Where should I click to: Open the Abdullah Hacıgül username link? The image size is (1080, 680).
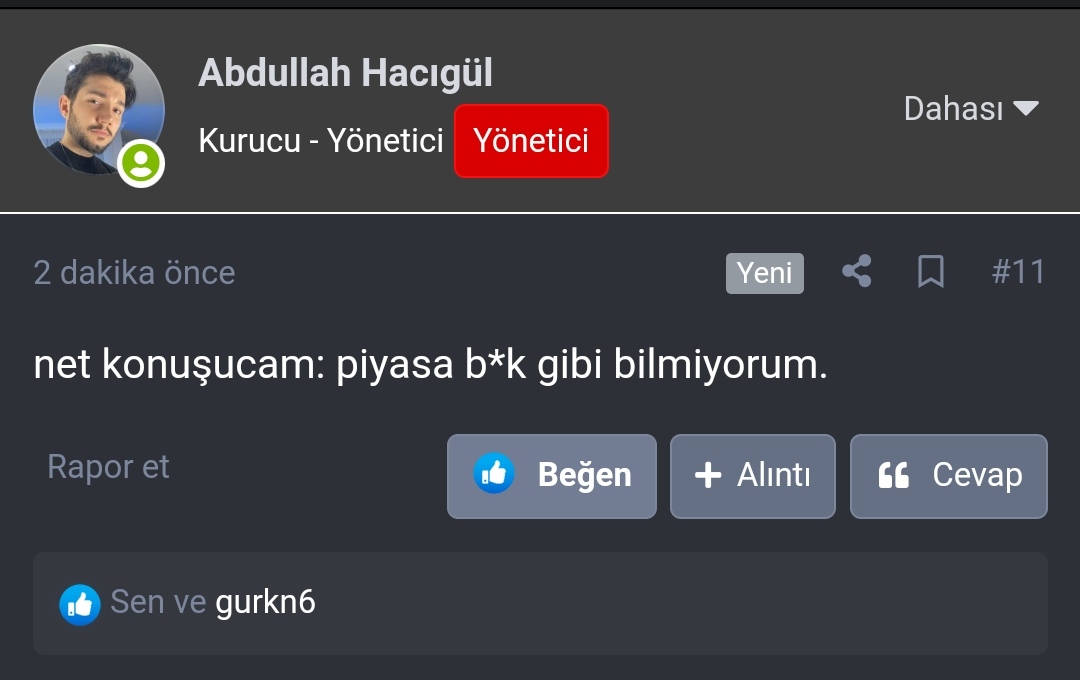345,73
